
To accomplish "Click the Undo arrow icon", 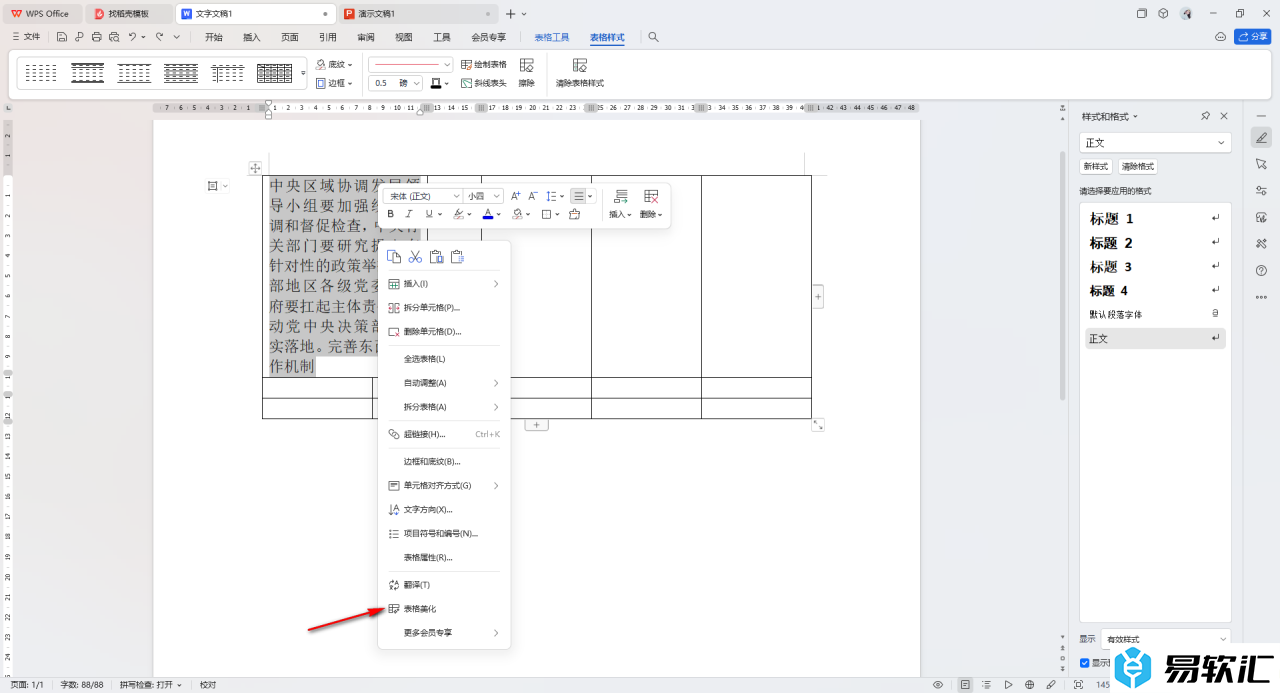I will click(x=132, y=37).
